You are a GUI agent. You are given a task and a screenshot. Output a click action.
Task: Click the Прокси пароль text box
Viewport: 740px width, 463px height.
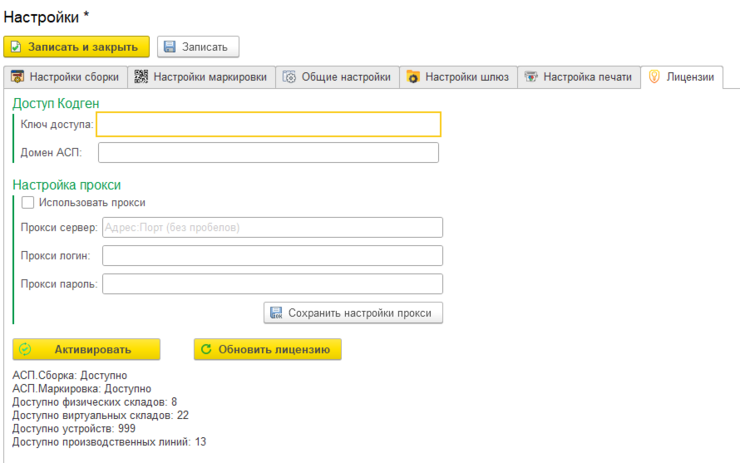[272, 284]
